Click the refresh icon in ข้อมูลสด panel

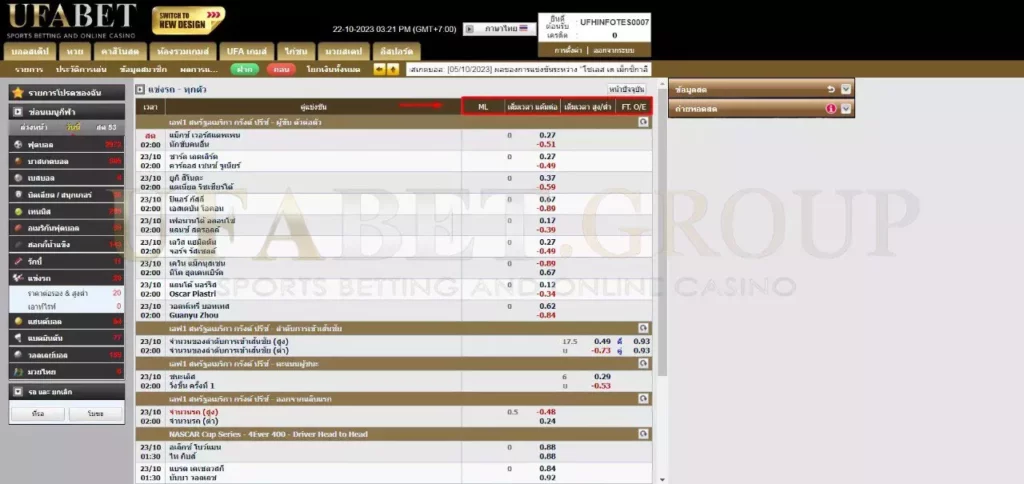pos(830,88)
